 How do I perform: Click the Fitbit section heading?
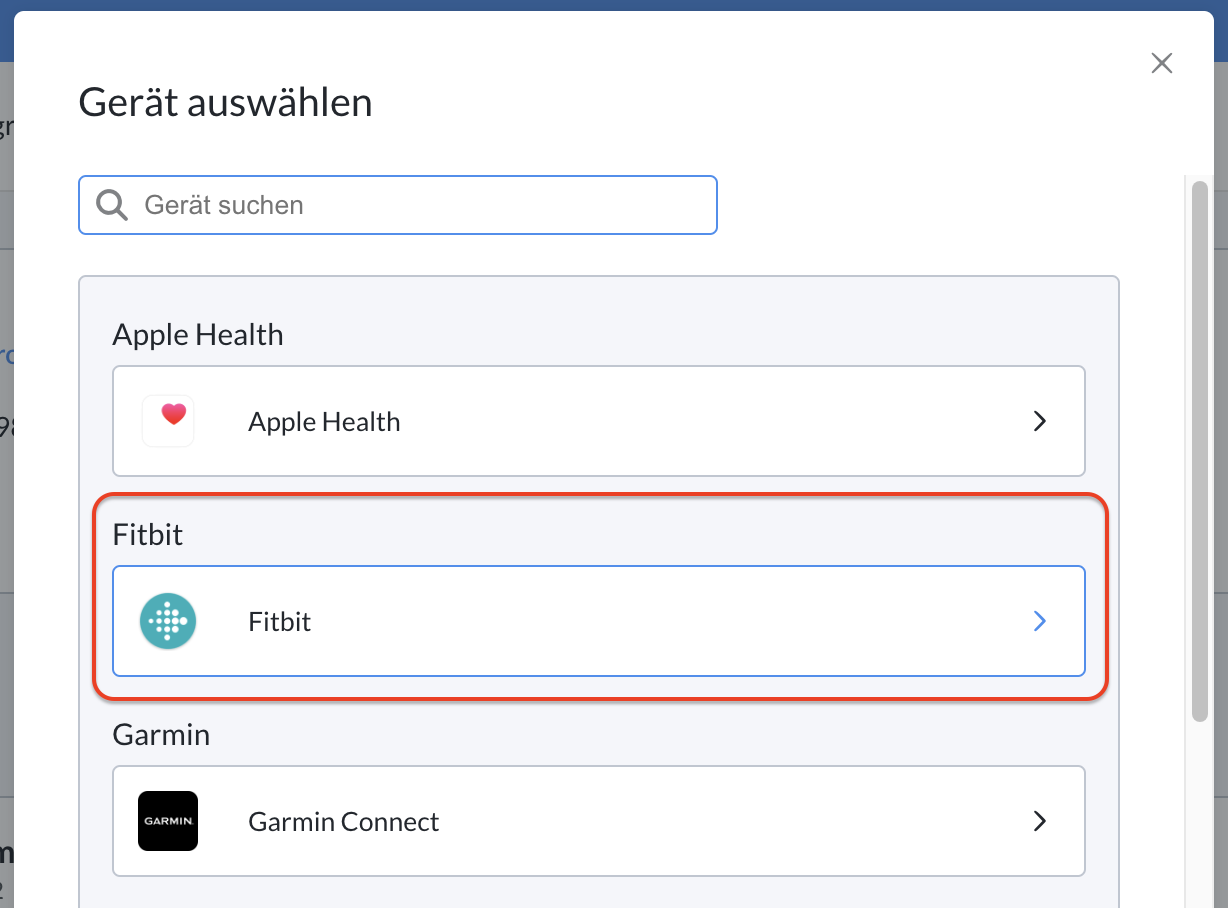click(148, 534)
